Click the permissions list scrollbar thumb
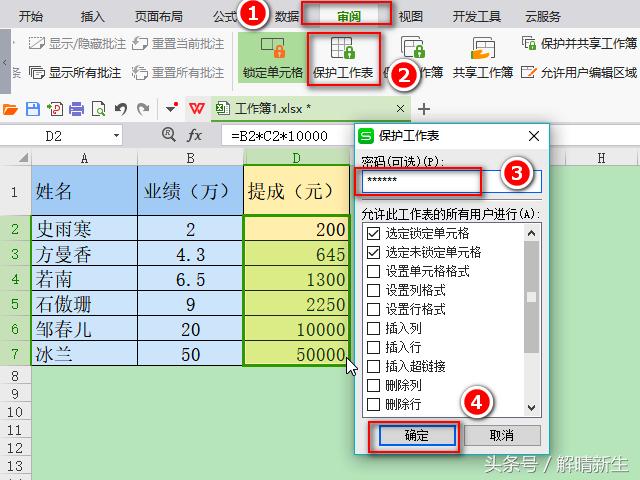The image size is (640, 480). point(531,297)
